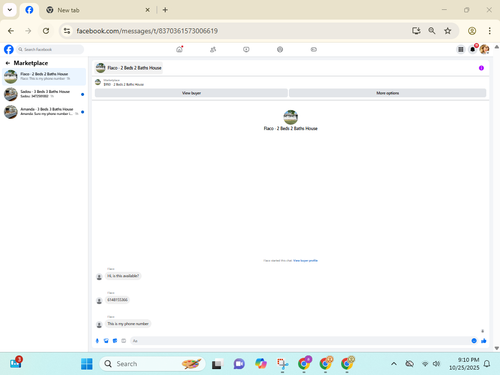This screenshot has width=500, height=375.
Task: Focus the Aa message input field
Action: [300, 341]
